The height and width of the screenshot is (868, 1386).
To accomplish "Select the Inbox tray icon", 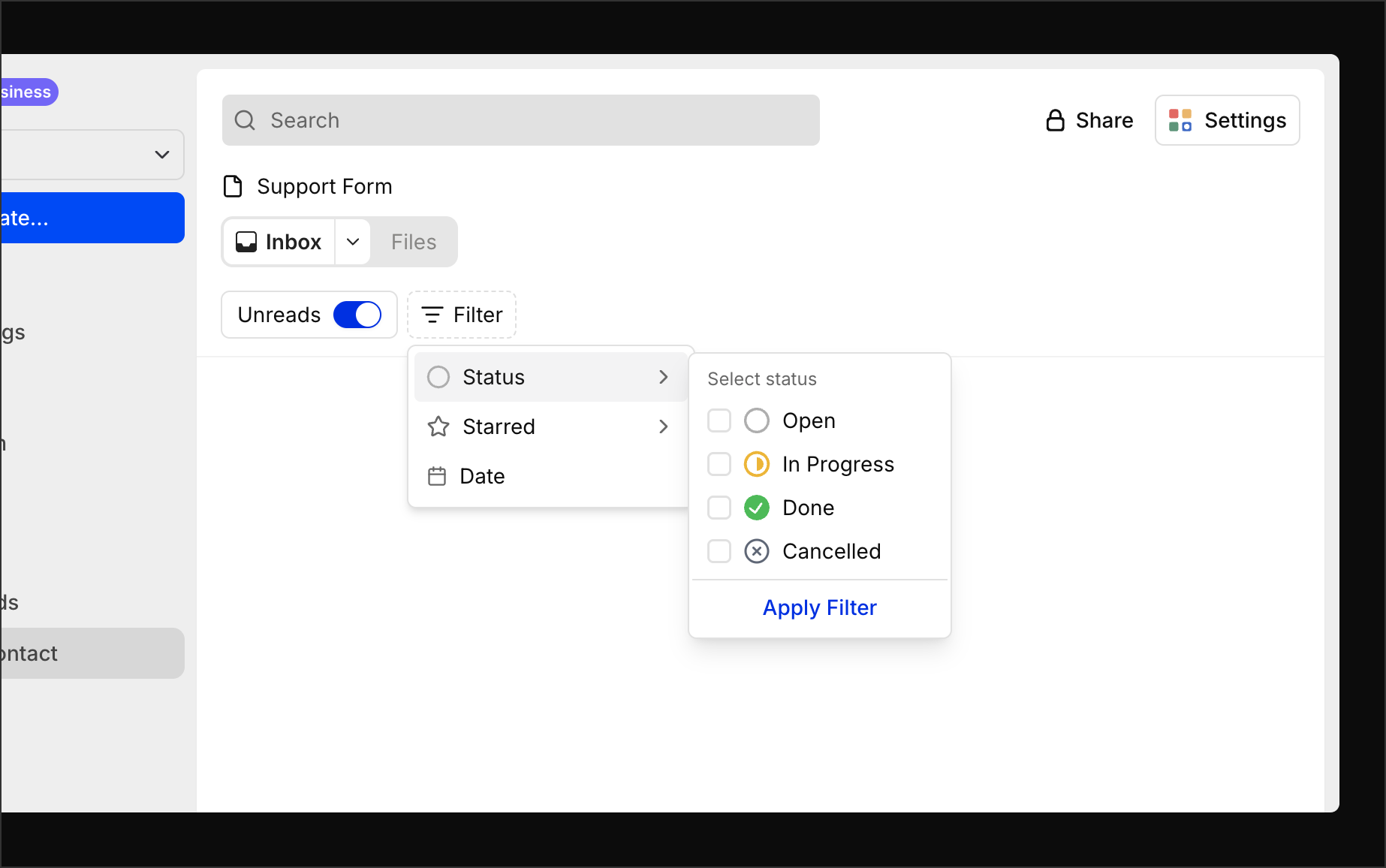I will (247, 241).
